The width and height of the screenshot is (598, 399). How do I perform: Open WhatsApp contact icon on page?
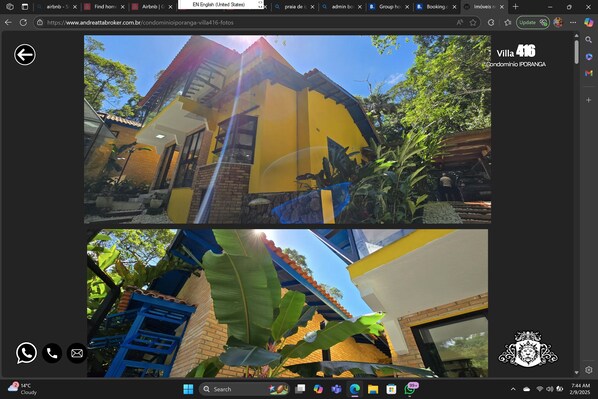(x=26, y=352)
